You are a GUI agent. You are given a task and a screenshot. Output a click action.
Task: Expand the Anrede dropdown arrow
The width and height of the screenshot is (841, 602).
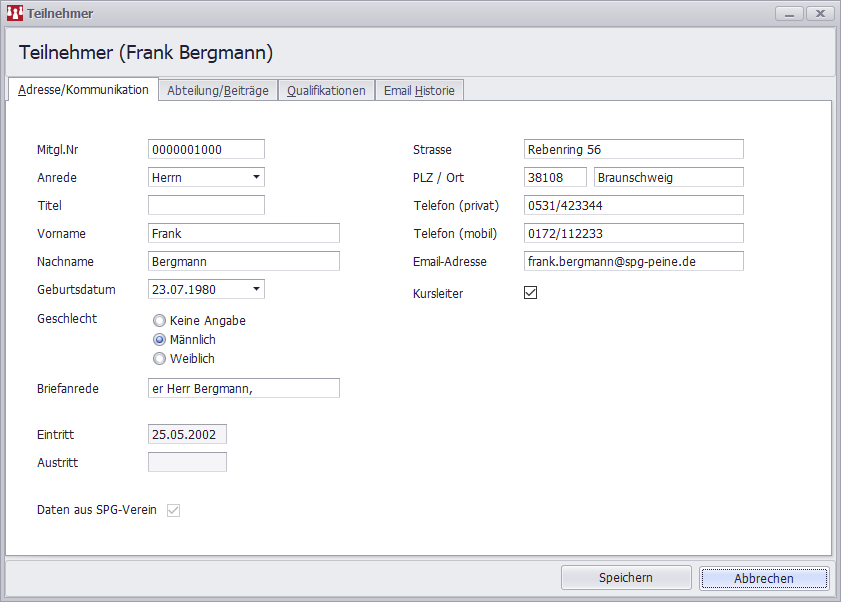click(256, 177)
